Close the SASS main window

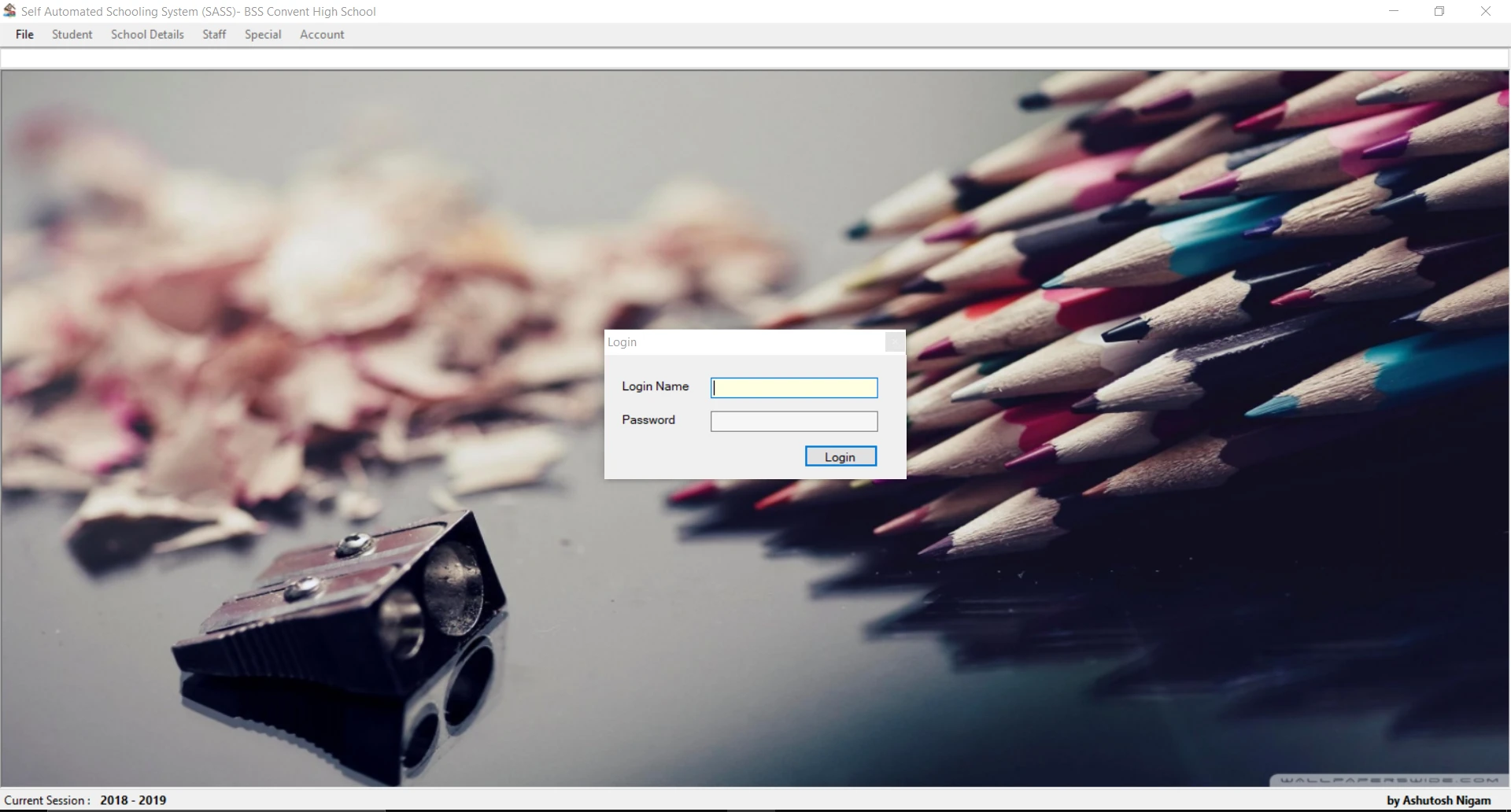click(x=1485, y=11)
